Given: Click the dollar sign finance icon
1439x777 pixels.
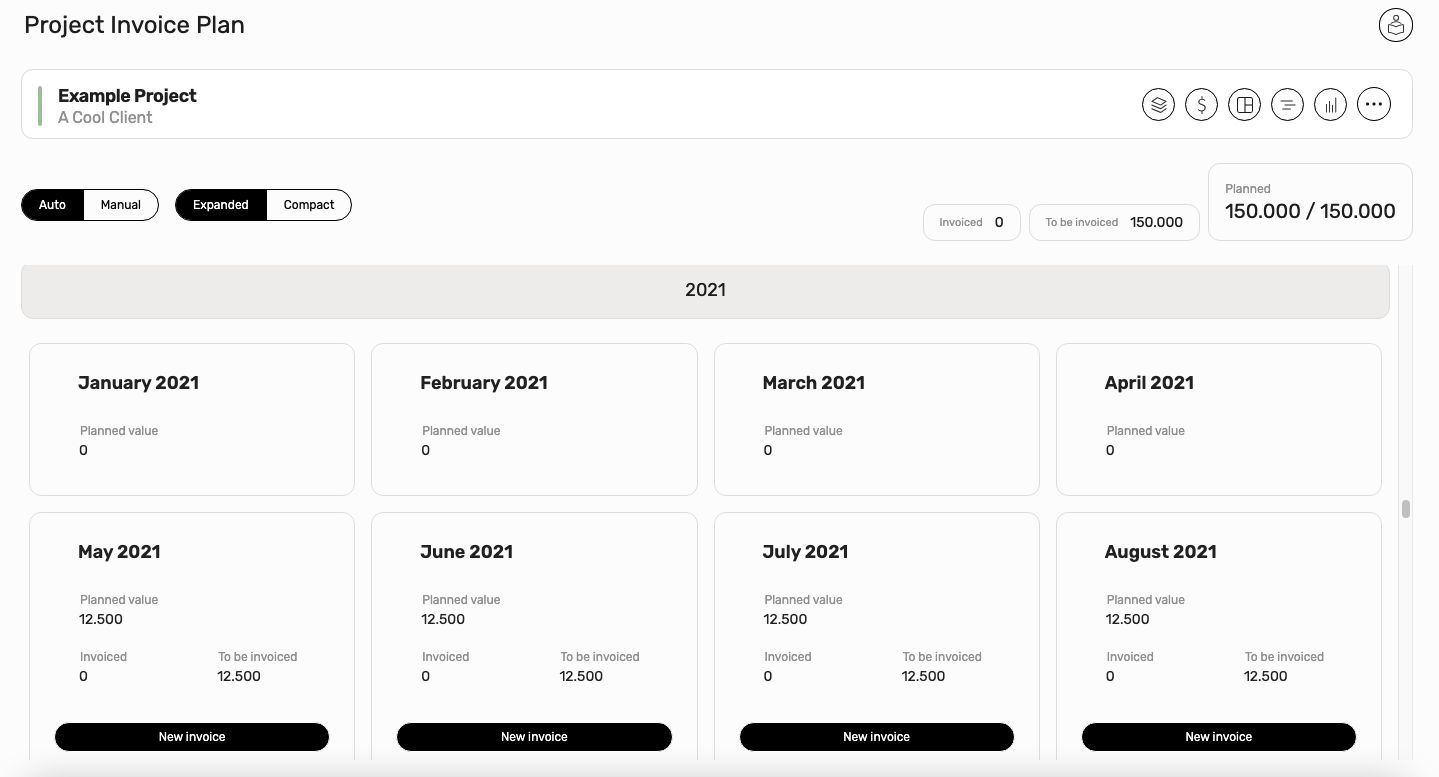Looking at the screenshot, I should (1201, 104).
